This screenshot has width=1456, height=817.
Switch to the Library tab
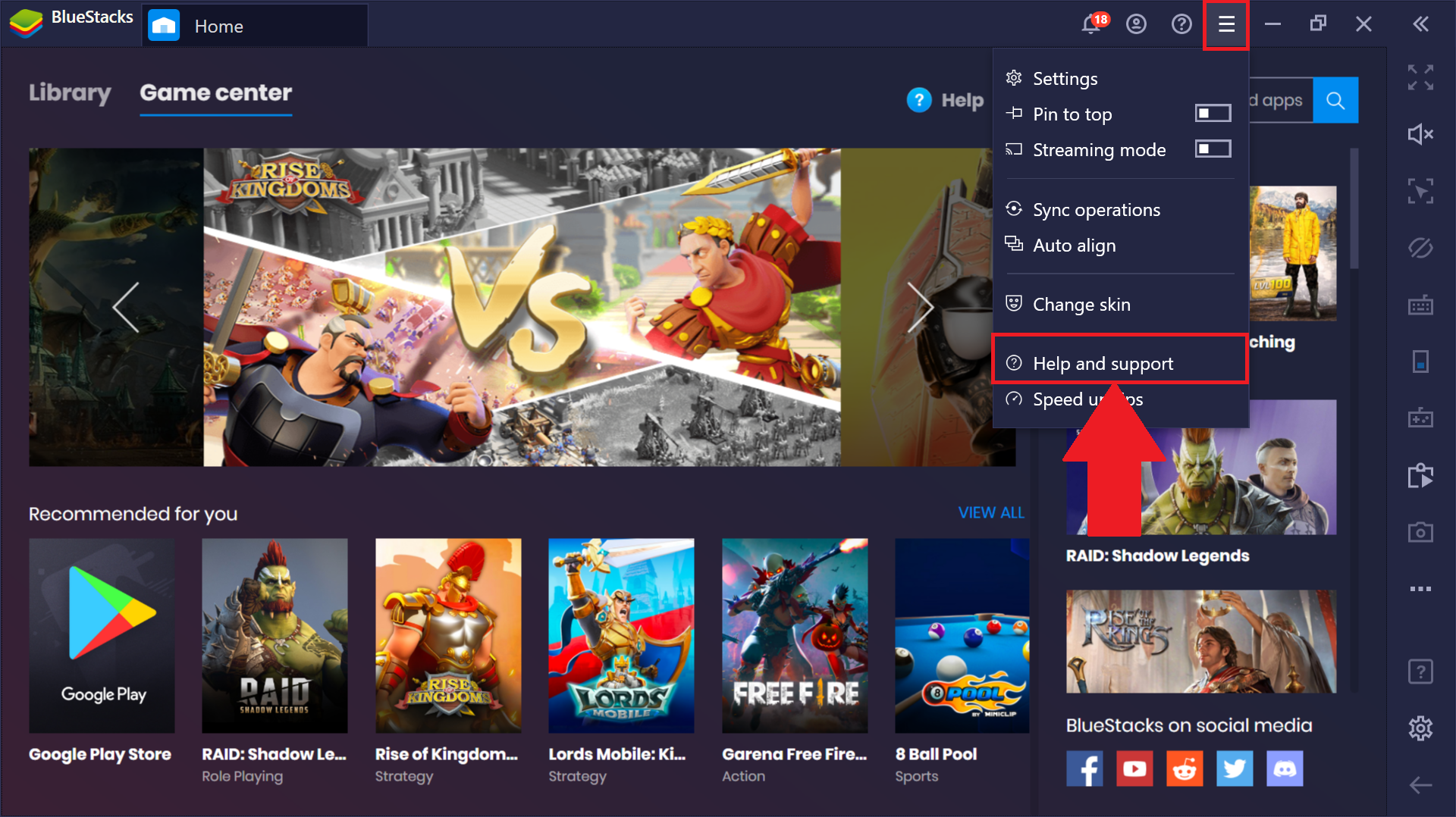pos(70,93)
